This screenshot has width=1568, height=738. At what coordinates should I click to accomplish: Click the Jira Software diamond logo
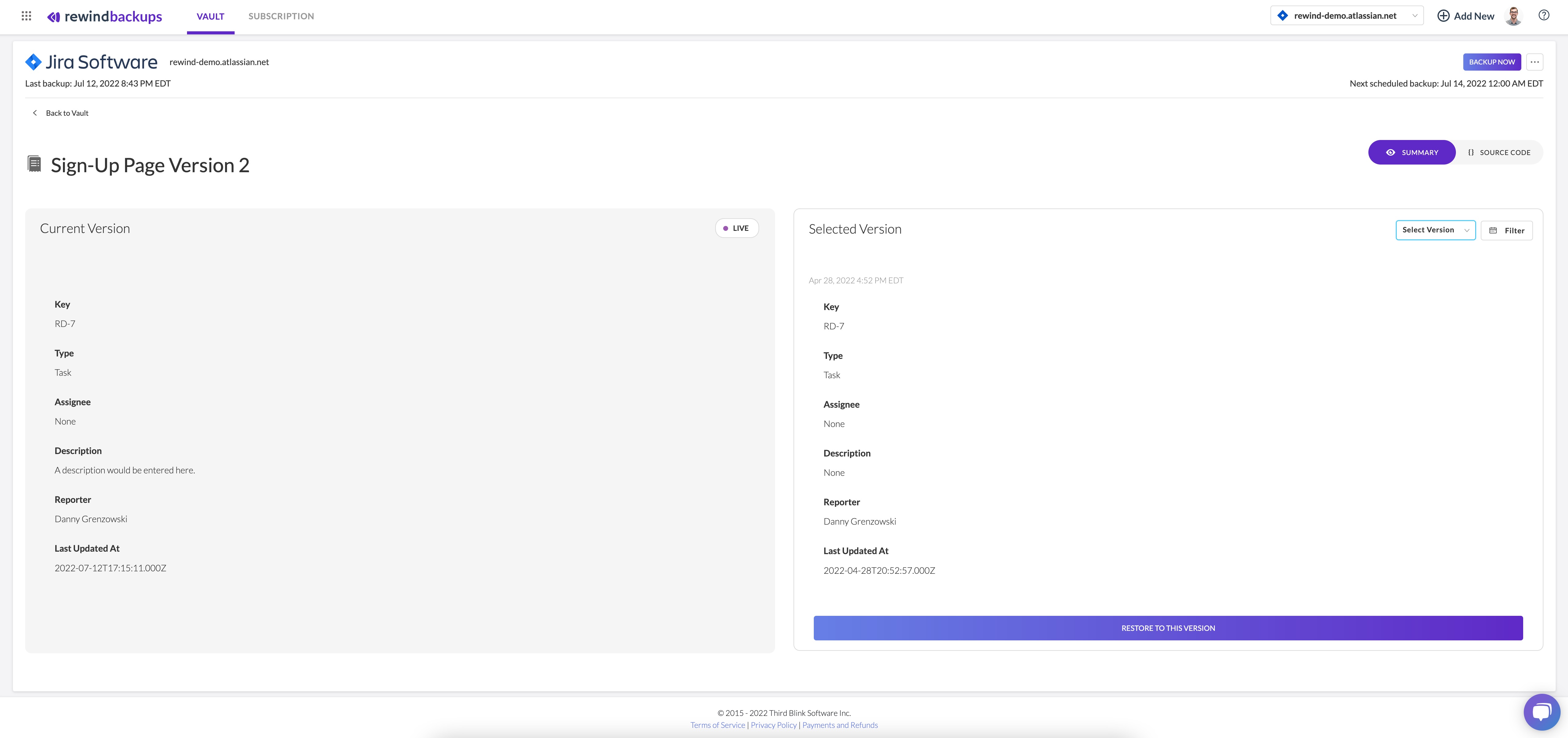tap(33, 62)
